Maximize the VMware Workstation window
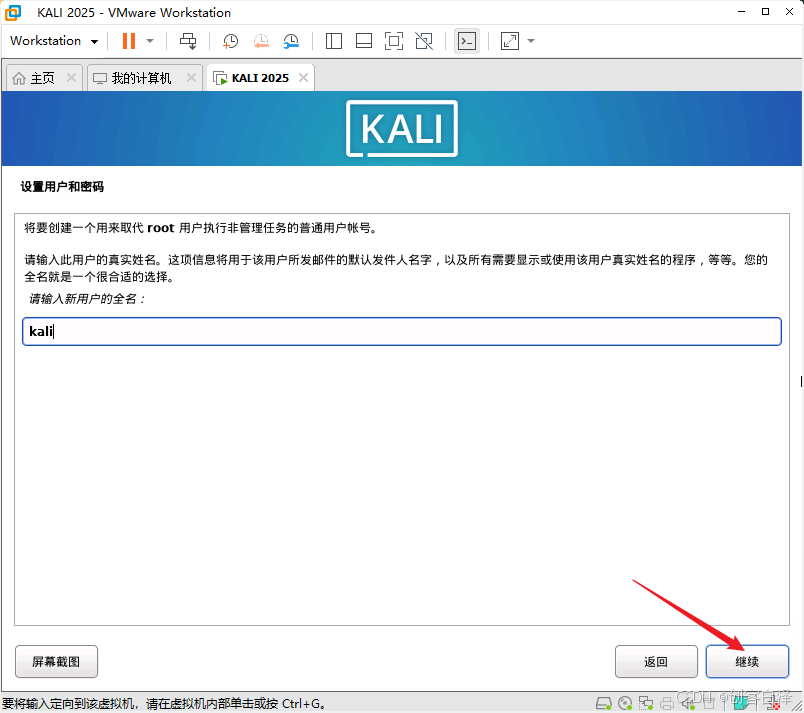Screen dimensions: 804x713 (766, 12)
